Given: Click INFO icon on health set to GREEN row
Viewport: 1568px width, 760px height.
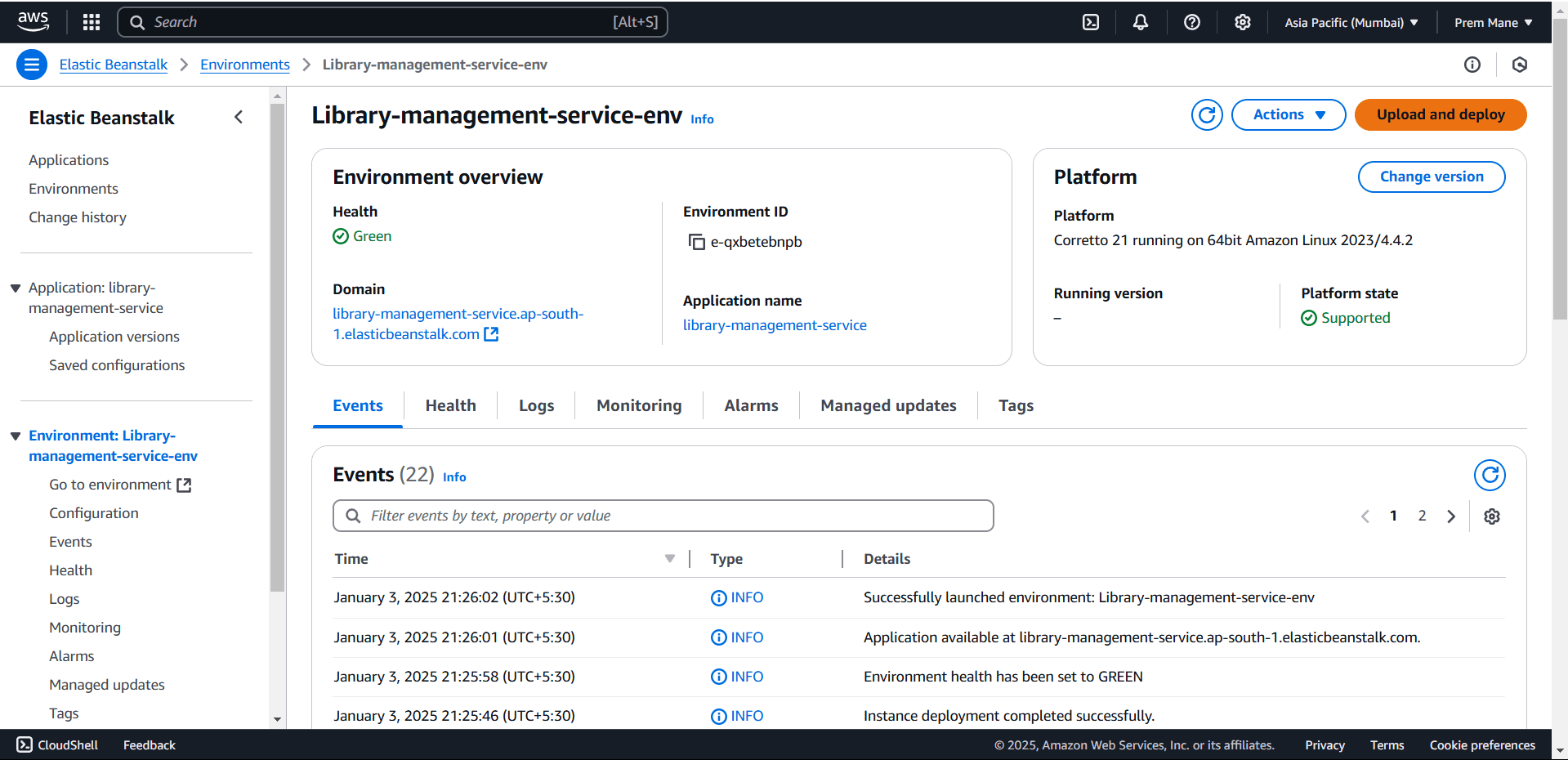Looking at the screenshot, I should coord(719,677).
